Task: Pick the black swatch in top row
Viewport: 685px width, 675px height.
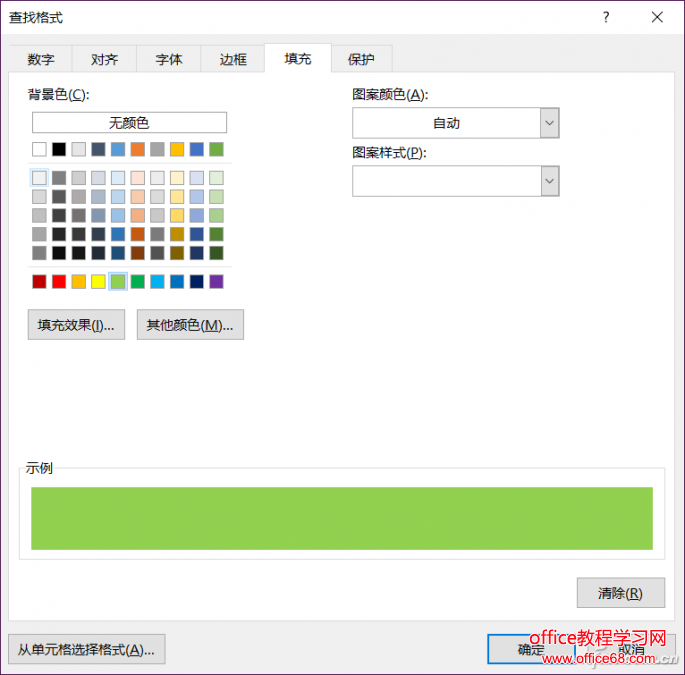Action: pos(59,149)
